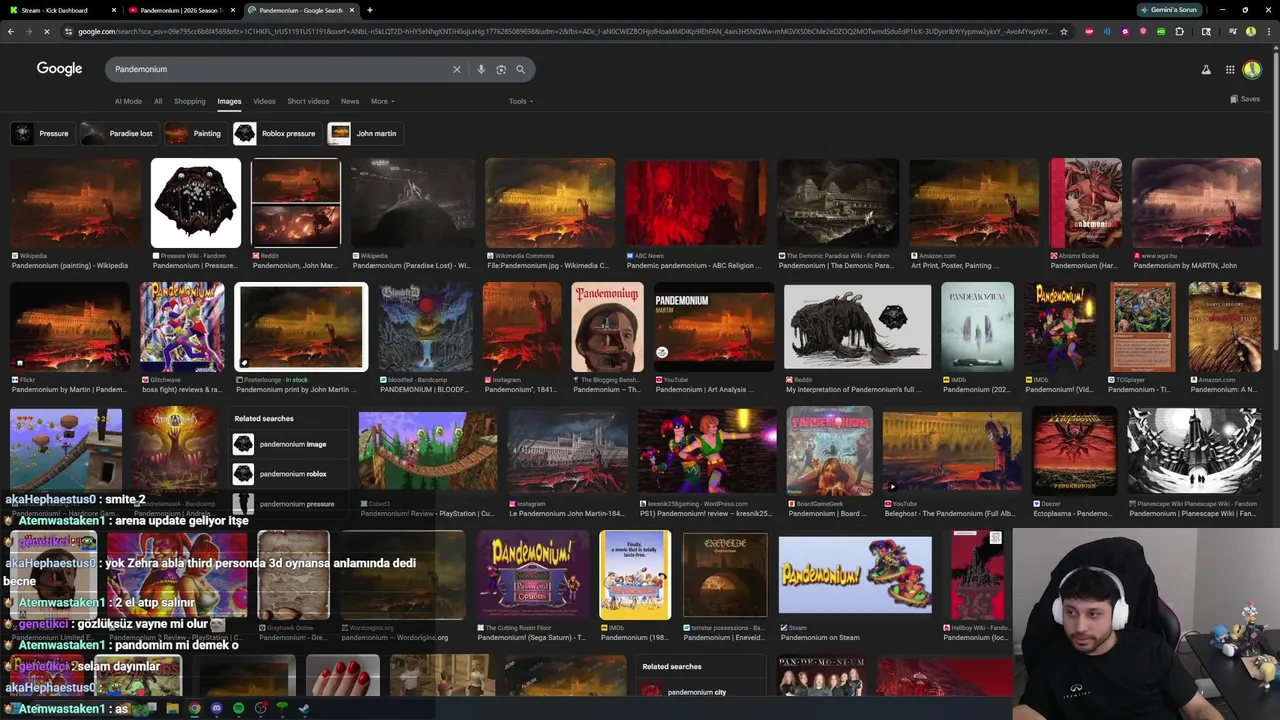Open a new browser tab with plus
The width and height of the screenshot is (1280, 720).
pyautogui.click(x=370, y=10)
